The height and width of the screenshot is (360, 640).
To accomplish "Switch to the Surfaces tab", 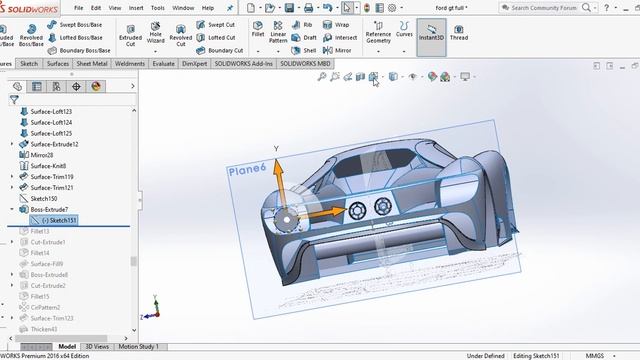I will (58, 64).
